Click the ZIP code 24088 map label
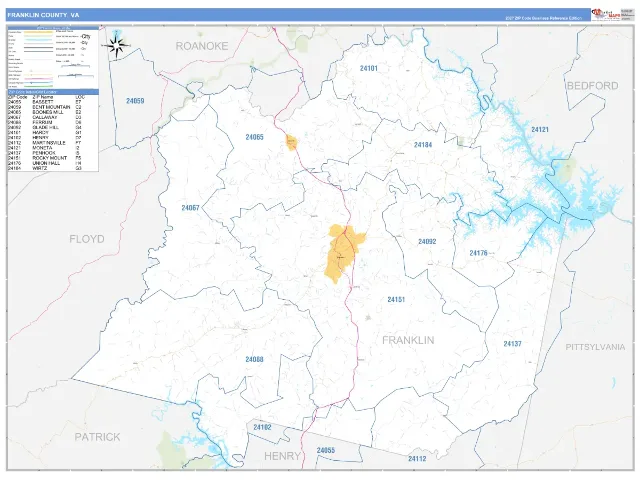 point(254,359)
